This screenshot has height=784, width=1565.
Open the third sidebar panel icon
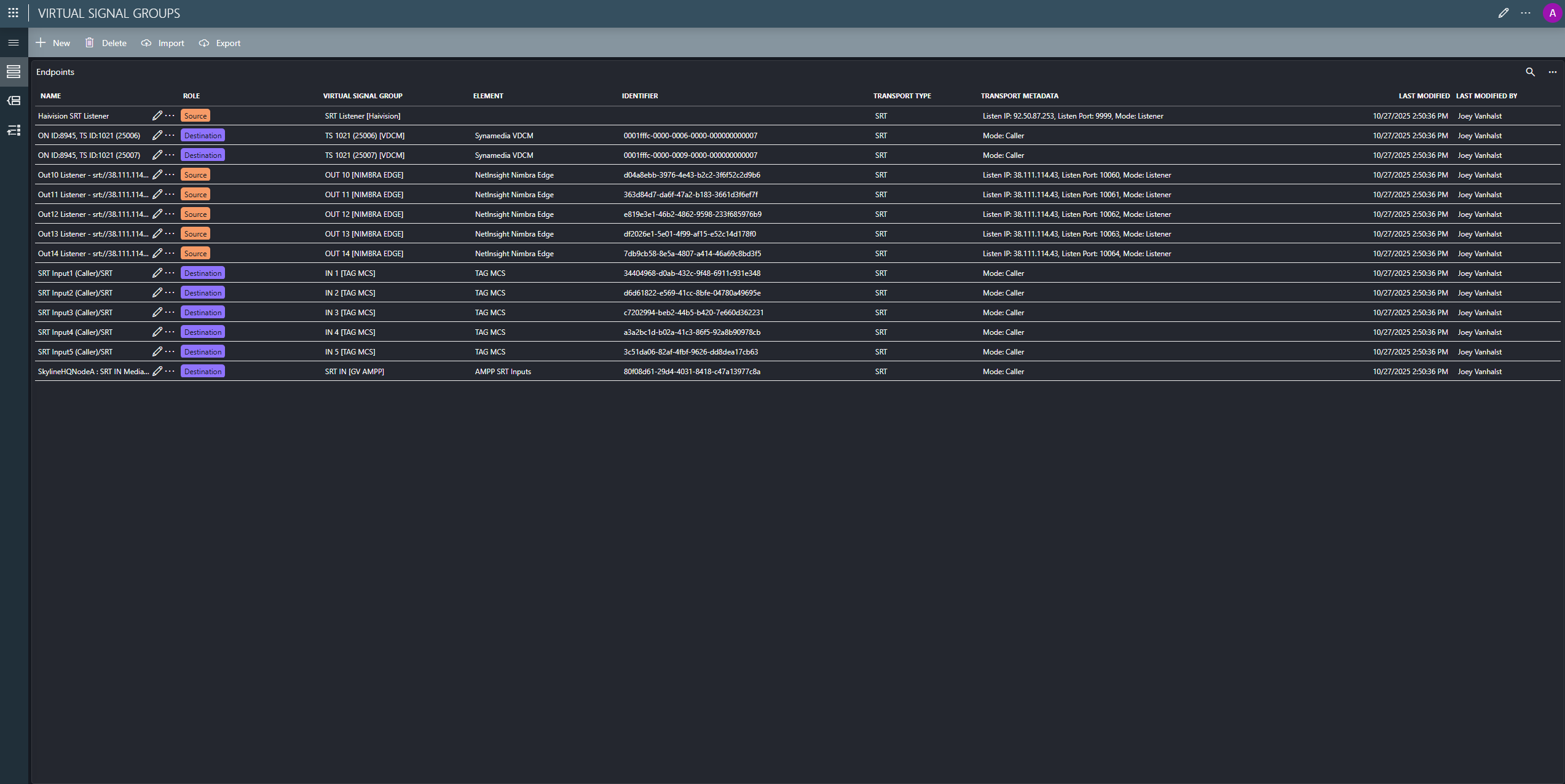[14, 130]
